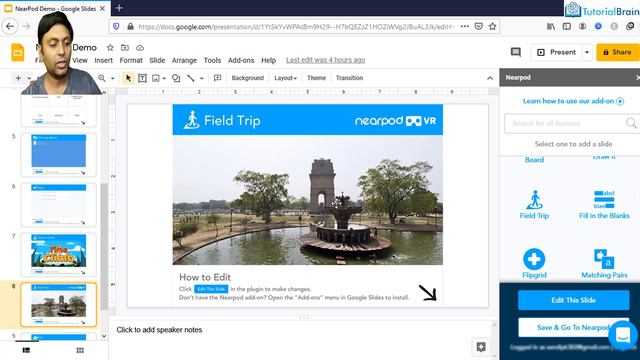This screenshot has width=640, height=360.
Task: Bookmark this page star
Action: click(x=493, y=27)
